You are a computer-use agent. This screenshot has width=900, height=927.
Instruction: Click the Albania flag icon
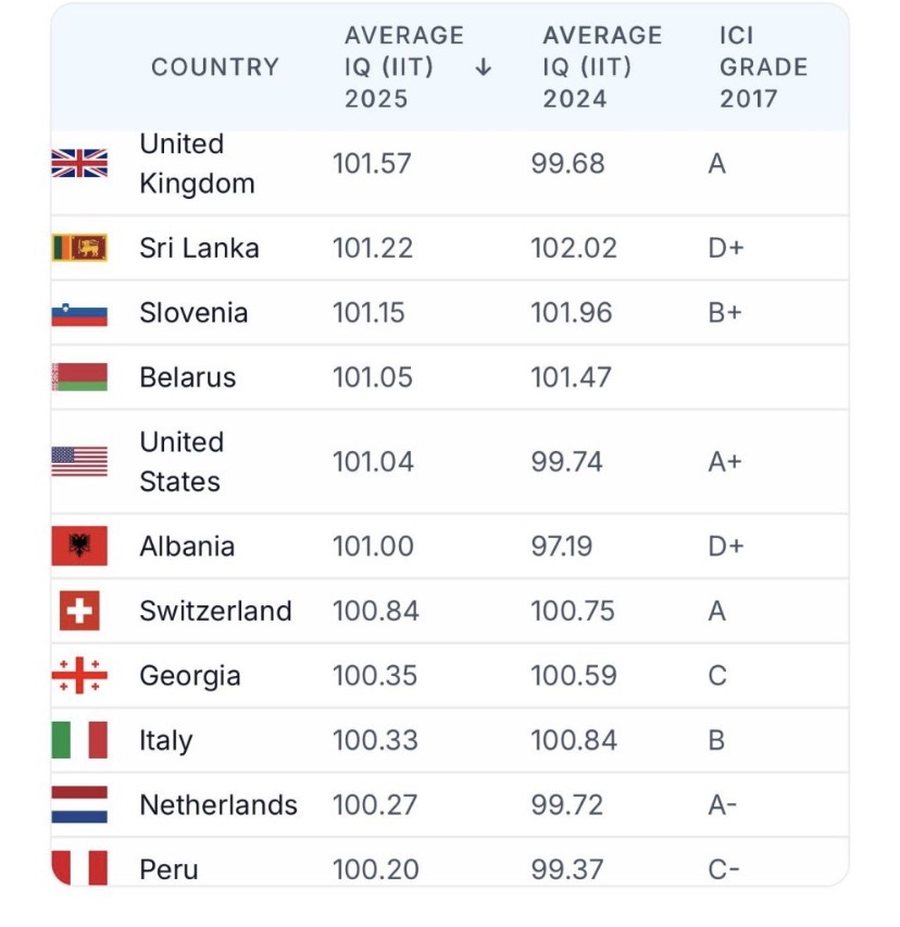pyautogui.click(x=79, y=546)
